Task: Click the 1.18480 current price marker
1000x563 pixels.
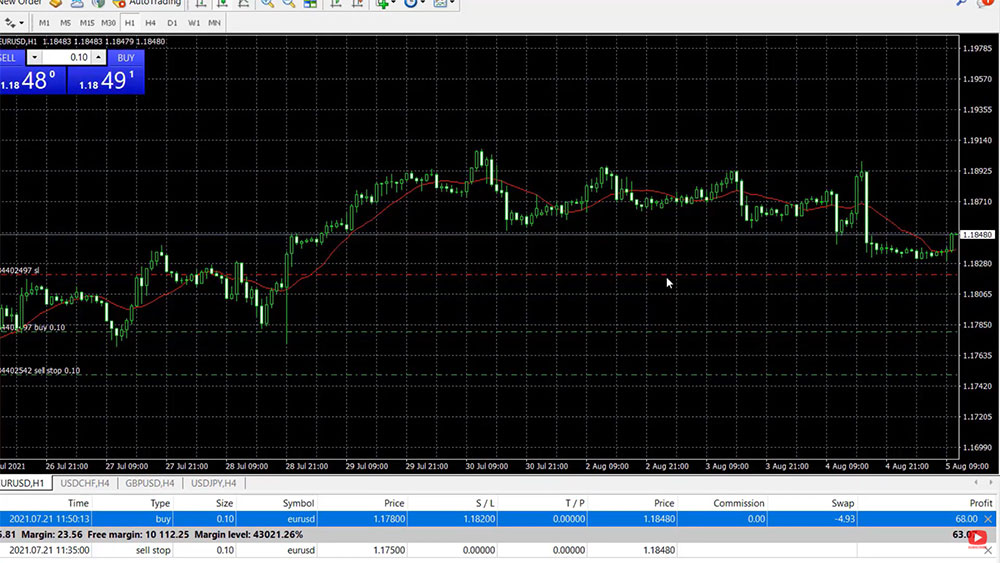Action: (x=977, y=235)
